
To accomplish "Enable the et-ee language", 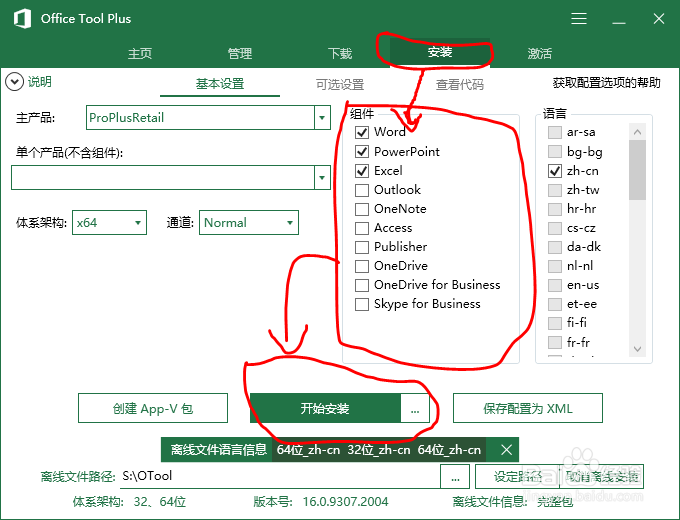I will click(555, 304).
